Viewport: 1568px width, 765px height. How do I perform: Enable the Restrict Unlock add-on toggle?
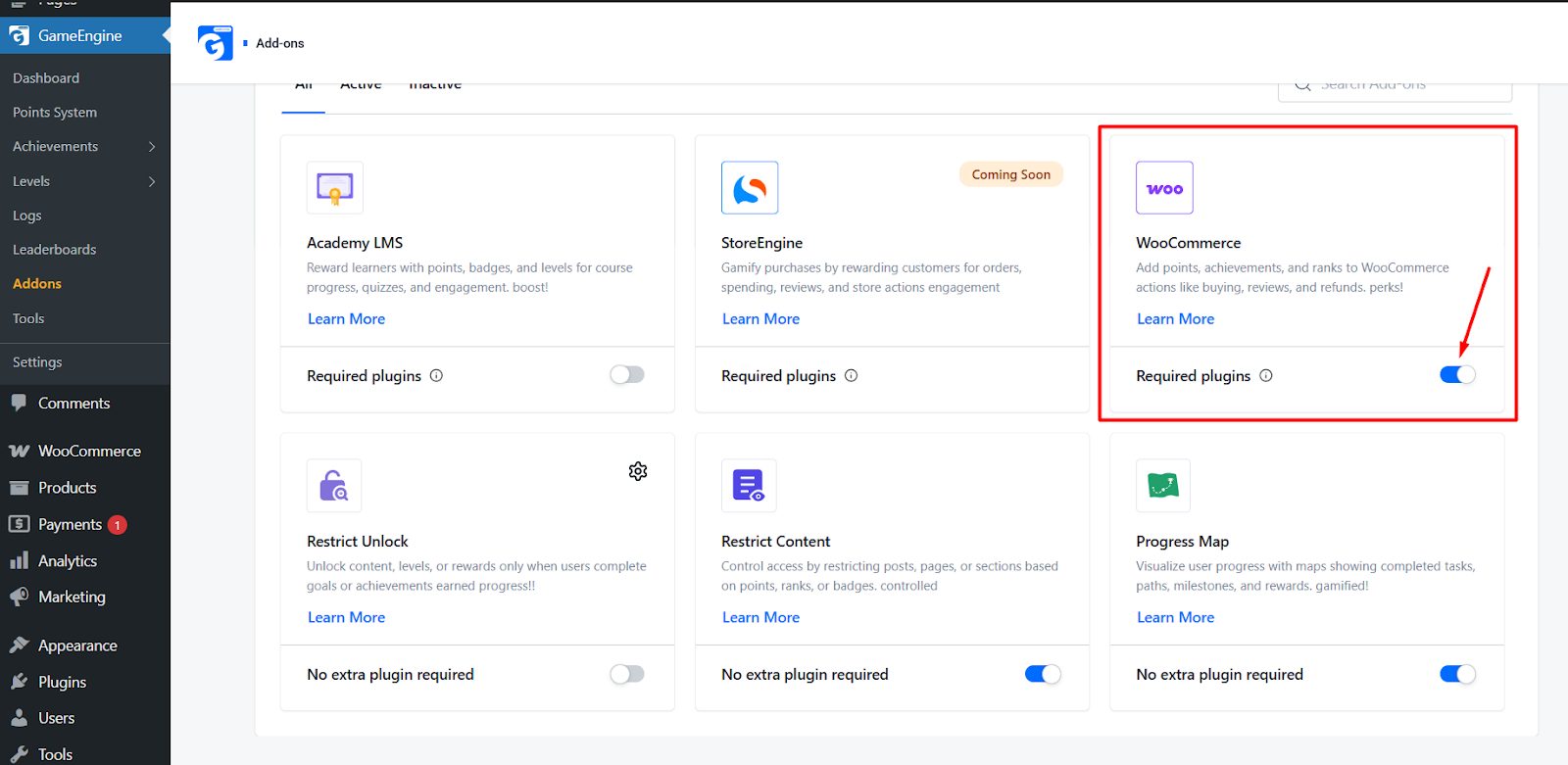coord(627,674)
